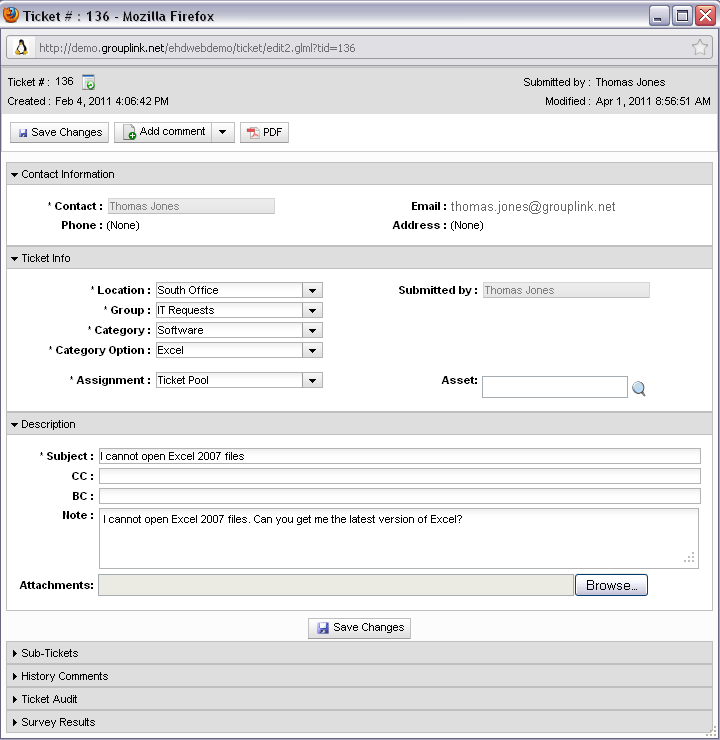
Task: Click the Add comment button
Action: tap(163, 132)
